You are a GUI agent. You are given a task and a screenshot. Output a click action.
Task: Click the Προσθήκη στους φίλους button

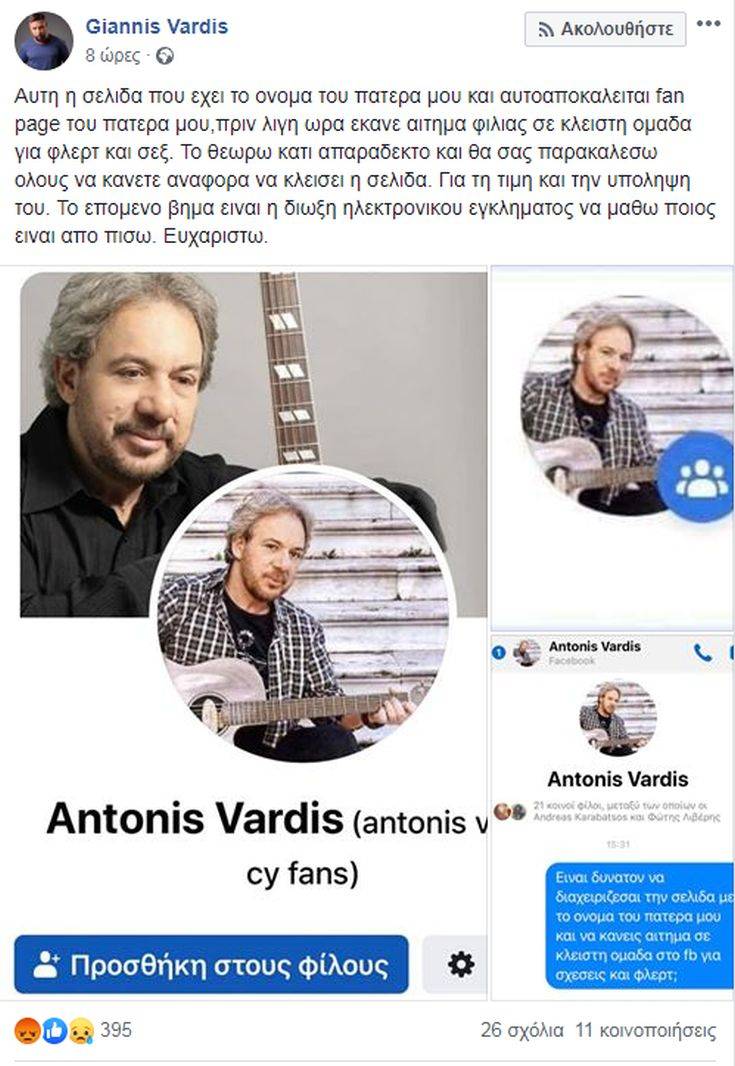[211, 964]
